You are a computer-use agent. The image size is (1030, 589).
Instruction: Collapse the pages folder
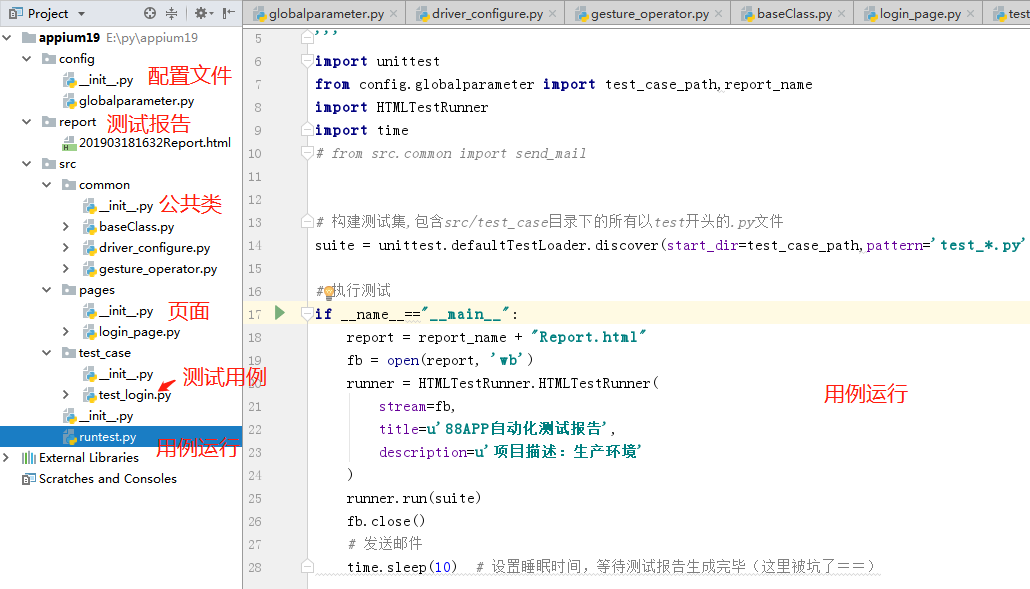click(47, 290)
